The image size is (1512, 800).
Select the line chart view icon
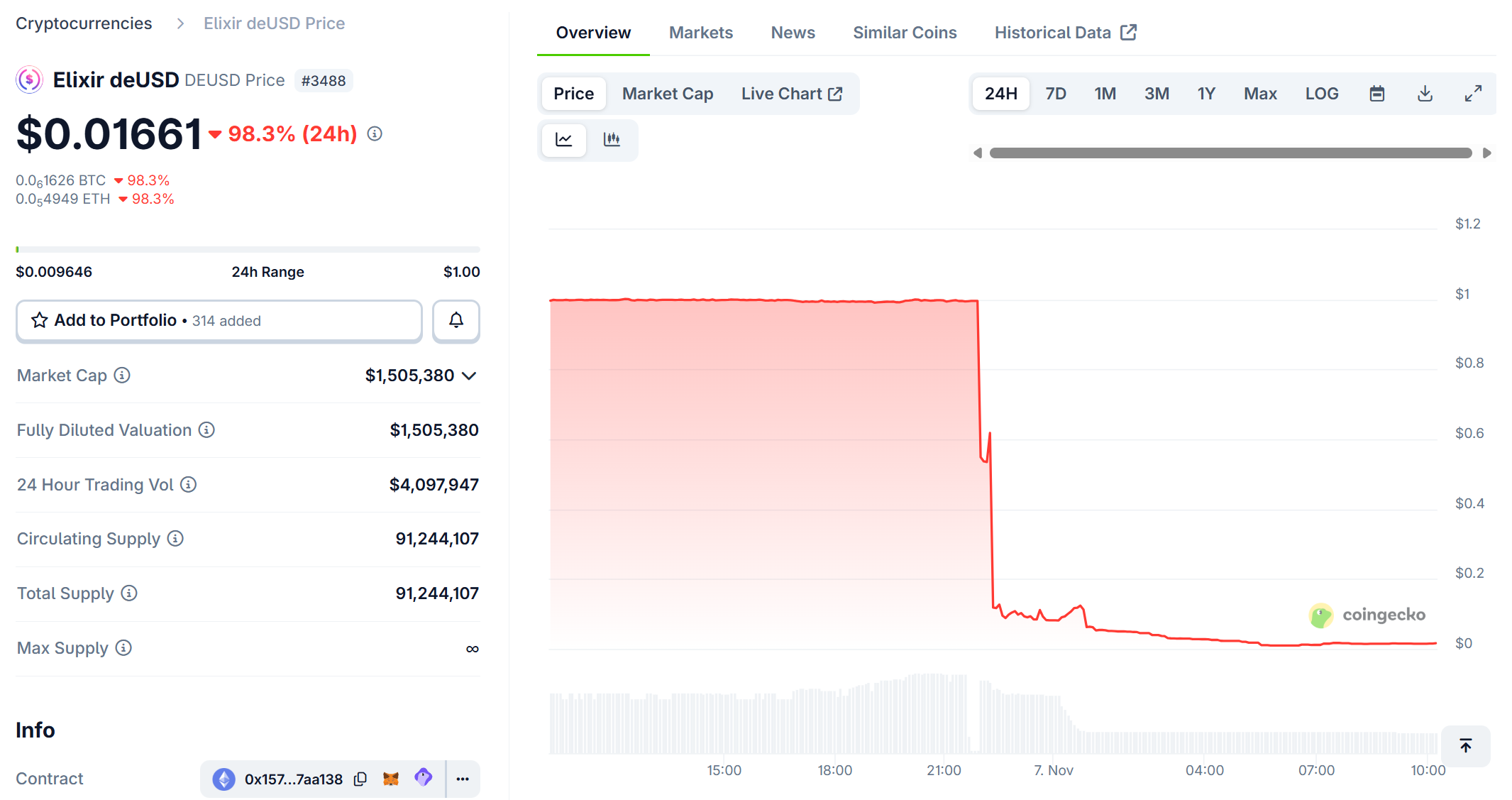[563, 140]
